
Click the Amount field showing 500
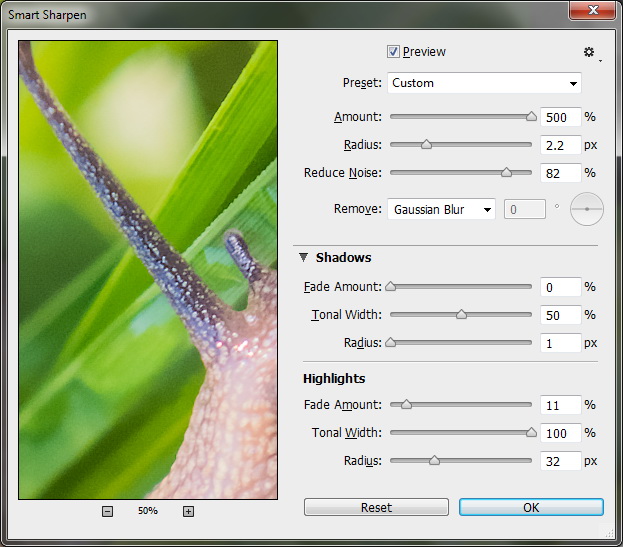561,117
